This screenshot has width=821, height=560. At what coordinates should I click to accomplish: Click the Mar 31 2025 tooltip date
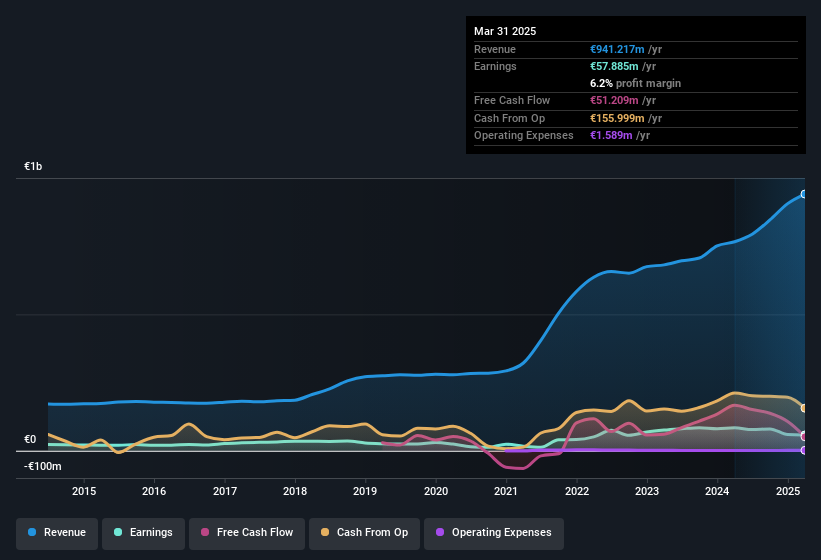(x=505, y=31)
